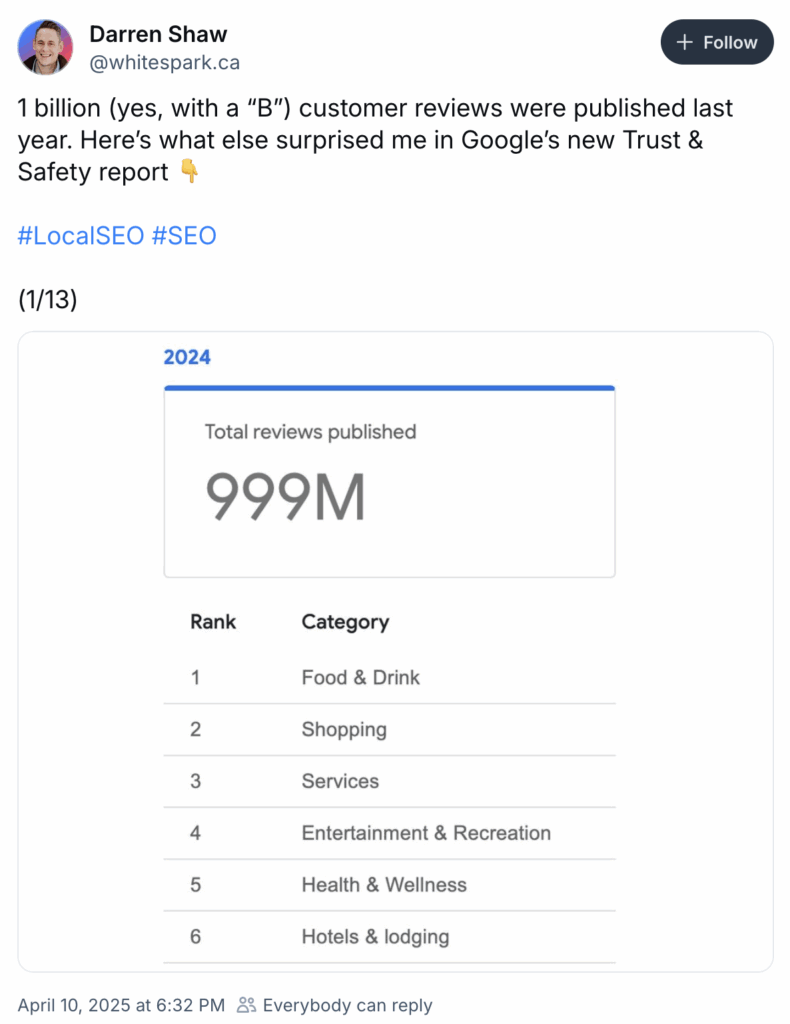Click the Category column header
Screen dimensions: 790x1024
coord(345,622)
